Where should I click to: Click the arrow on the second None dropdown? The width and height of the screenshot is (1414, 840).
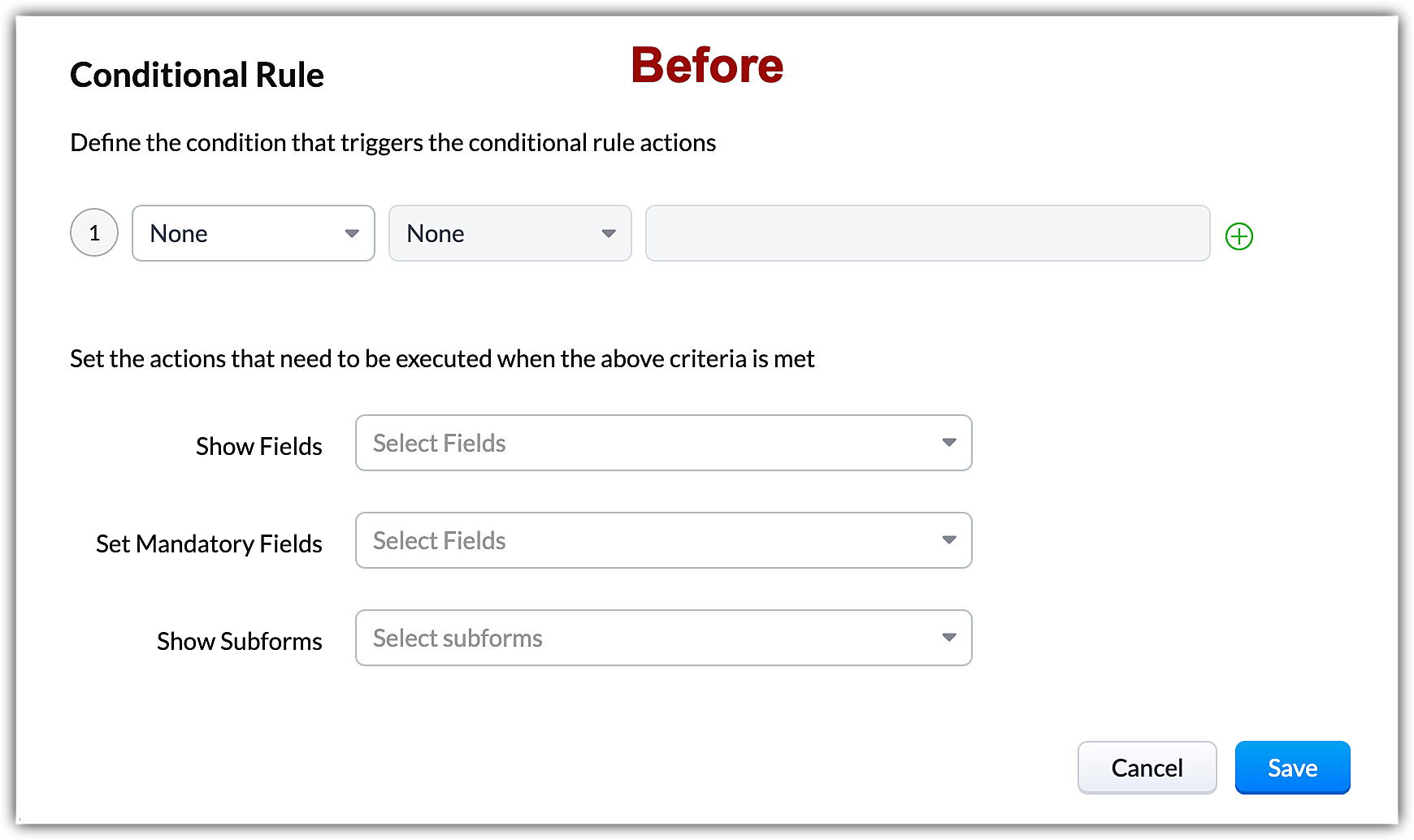coord(609,233)
